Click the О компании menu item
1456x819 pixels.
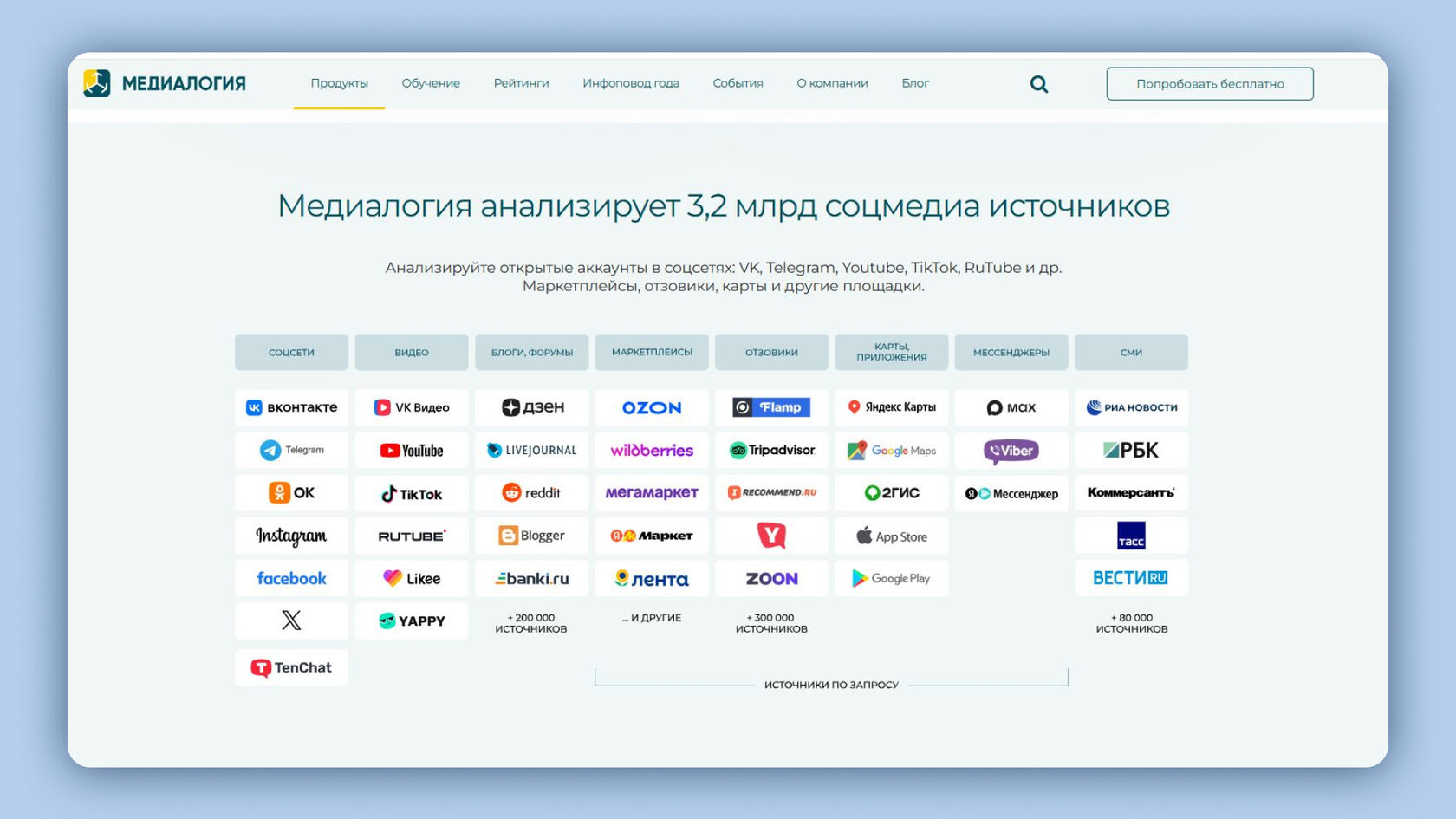pos(833,83)
